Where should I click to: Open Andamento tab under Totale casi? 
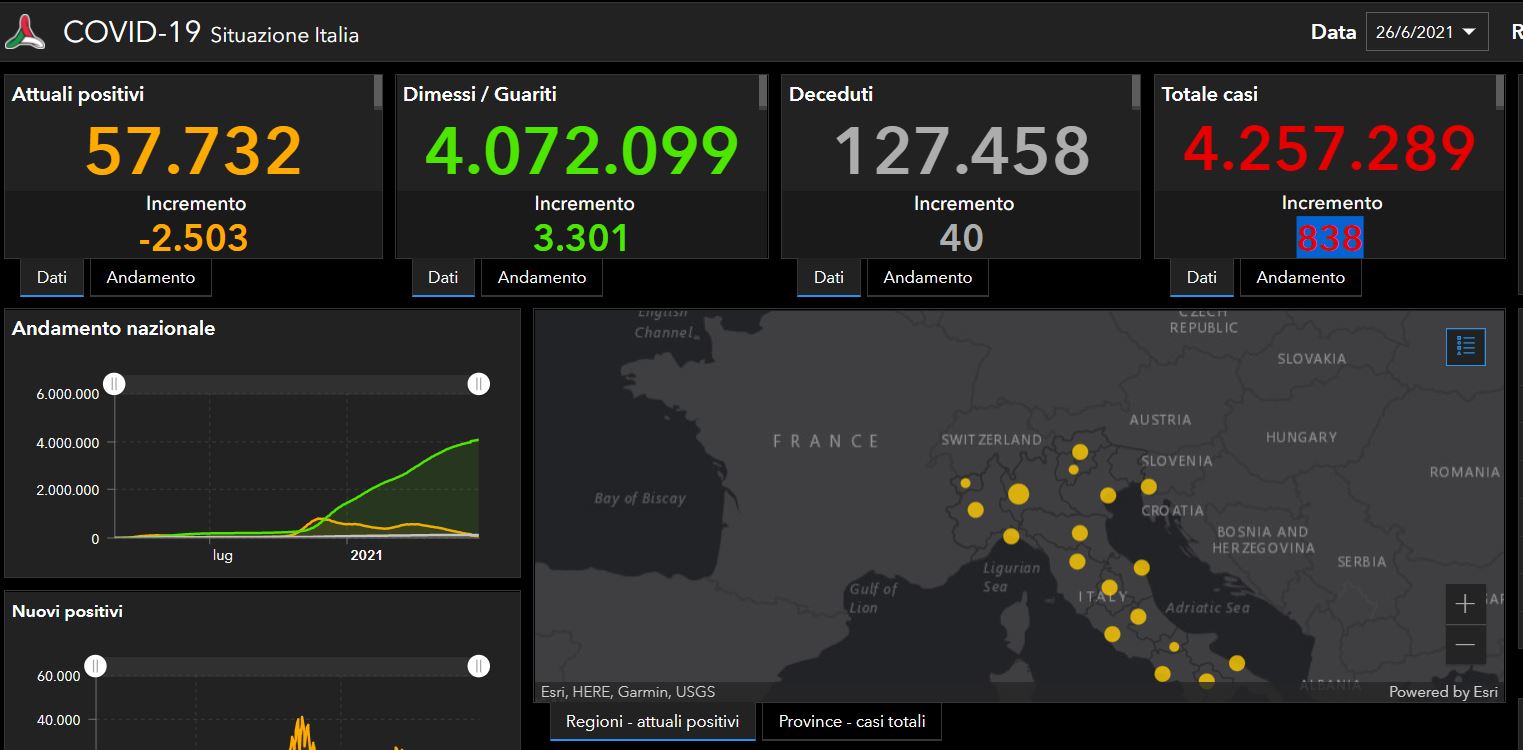(1300, 277)
